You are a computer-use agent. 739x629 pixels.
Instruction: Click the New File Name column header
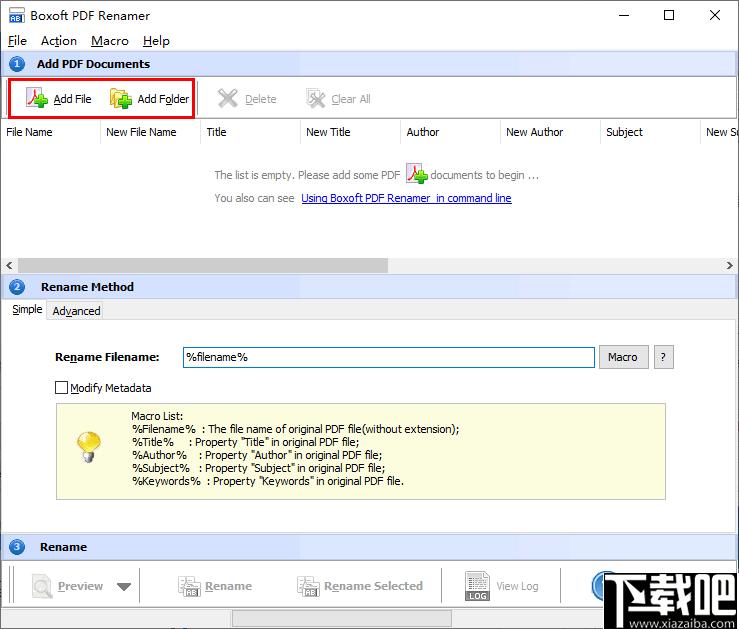click(x=141, y=132)
